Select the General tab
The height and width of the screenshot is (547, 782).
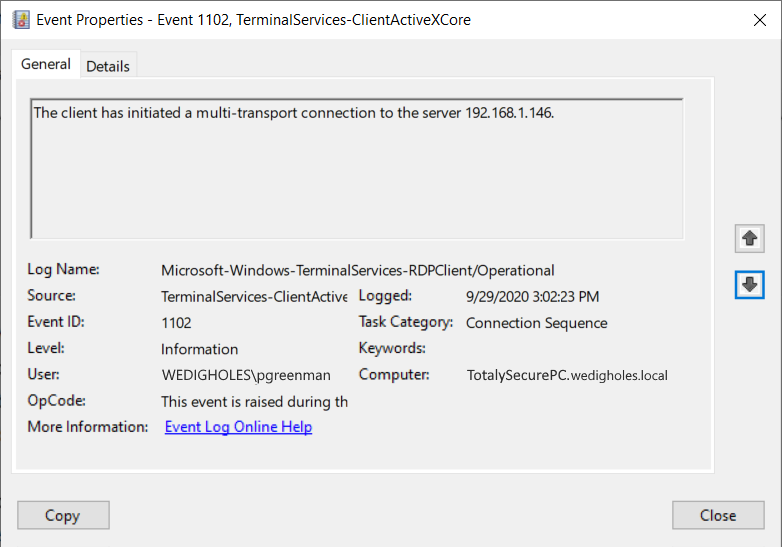coord(46,64)
